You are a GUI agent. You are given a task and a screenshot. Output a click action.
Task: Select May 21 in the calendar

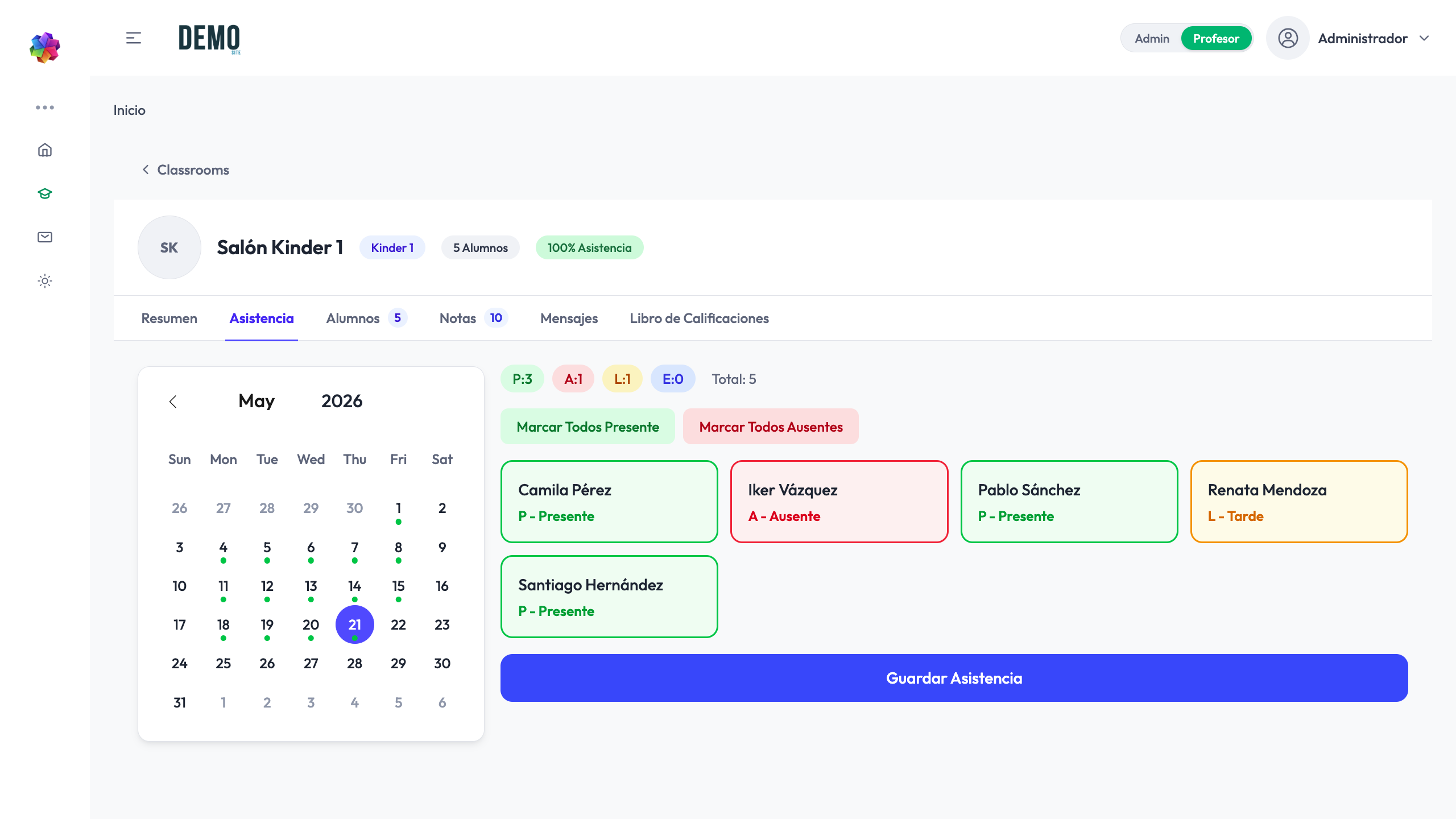354,625
